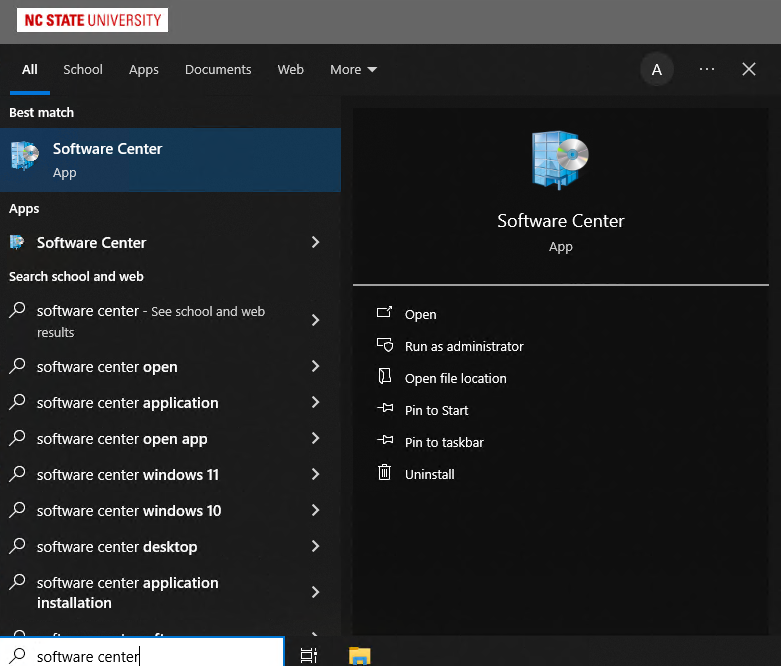This screenshot has width=781, height=666.
Task: Expand Software Center app entry chevron
Action: [x=315, y=242]
